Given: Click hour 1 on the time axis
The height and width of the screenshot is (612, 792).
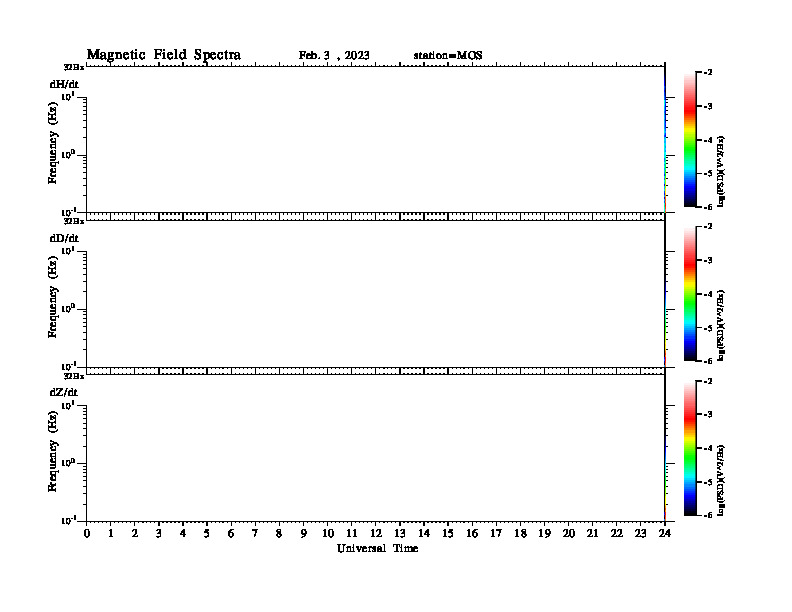Looking at the screenshot, I should [x=111, y=534].
